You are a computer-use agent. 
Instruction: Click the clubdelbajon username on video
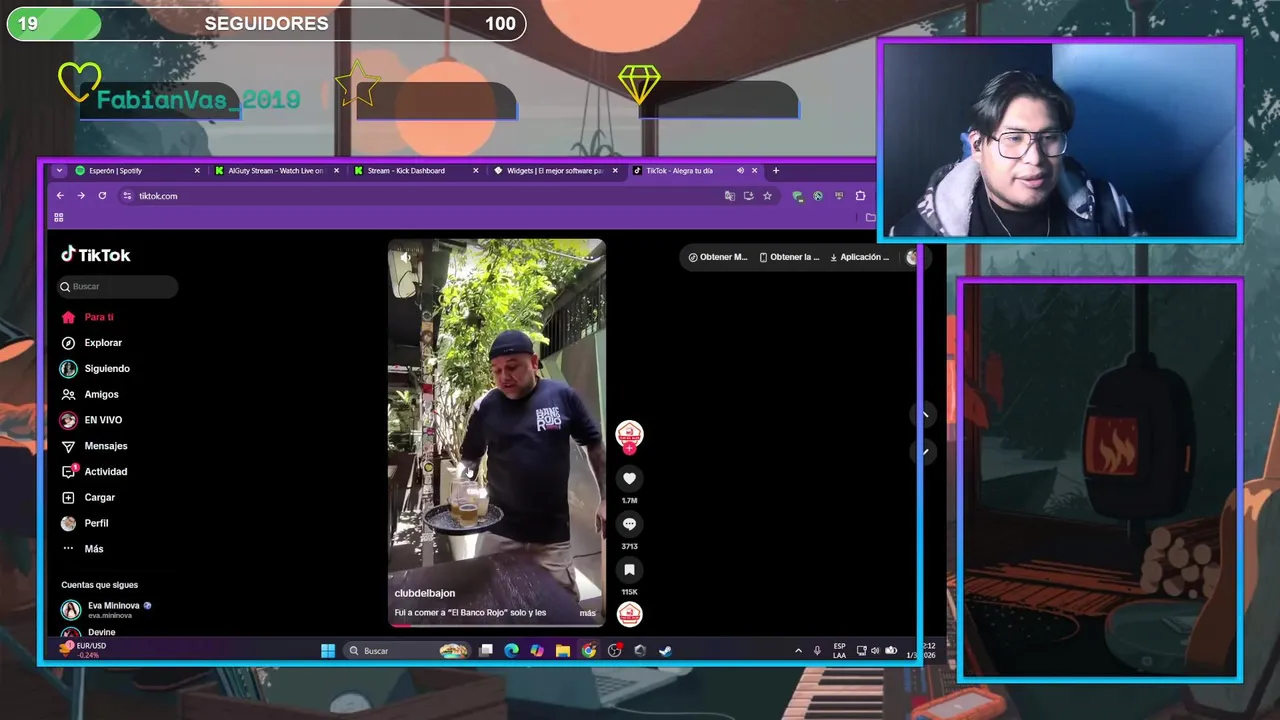pyautogui.click(x=425, y=594)
